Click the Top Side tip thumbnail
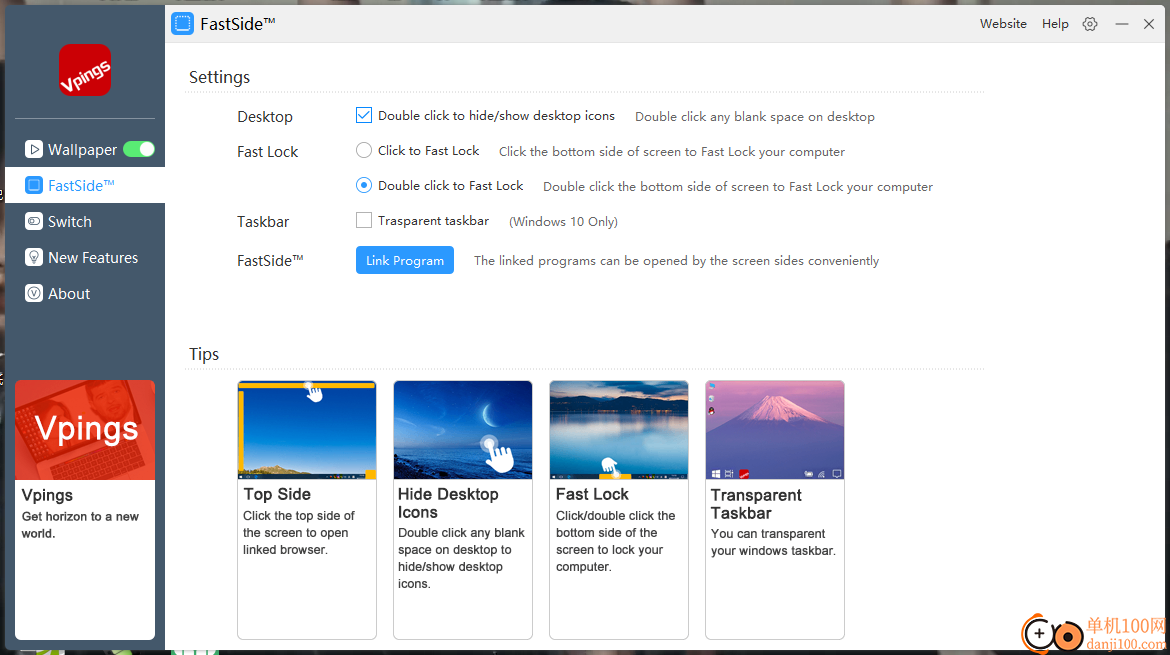 (x=307, y=430)
